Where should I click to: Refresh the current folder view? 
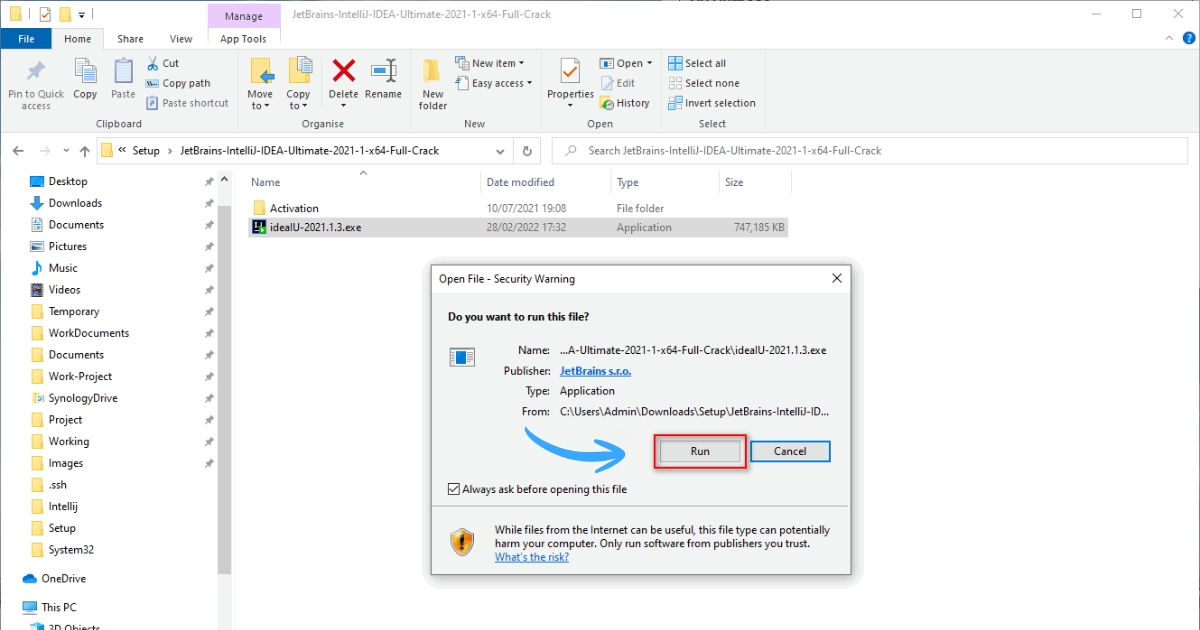[527, 151]
